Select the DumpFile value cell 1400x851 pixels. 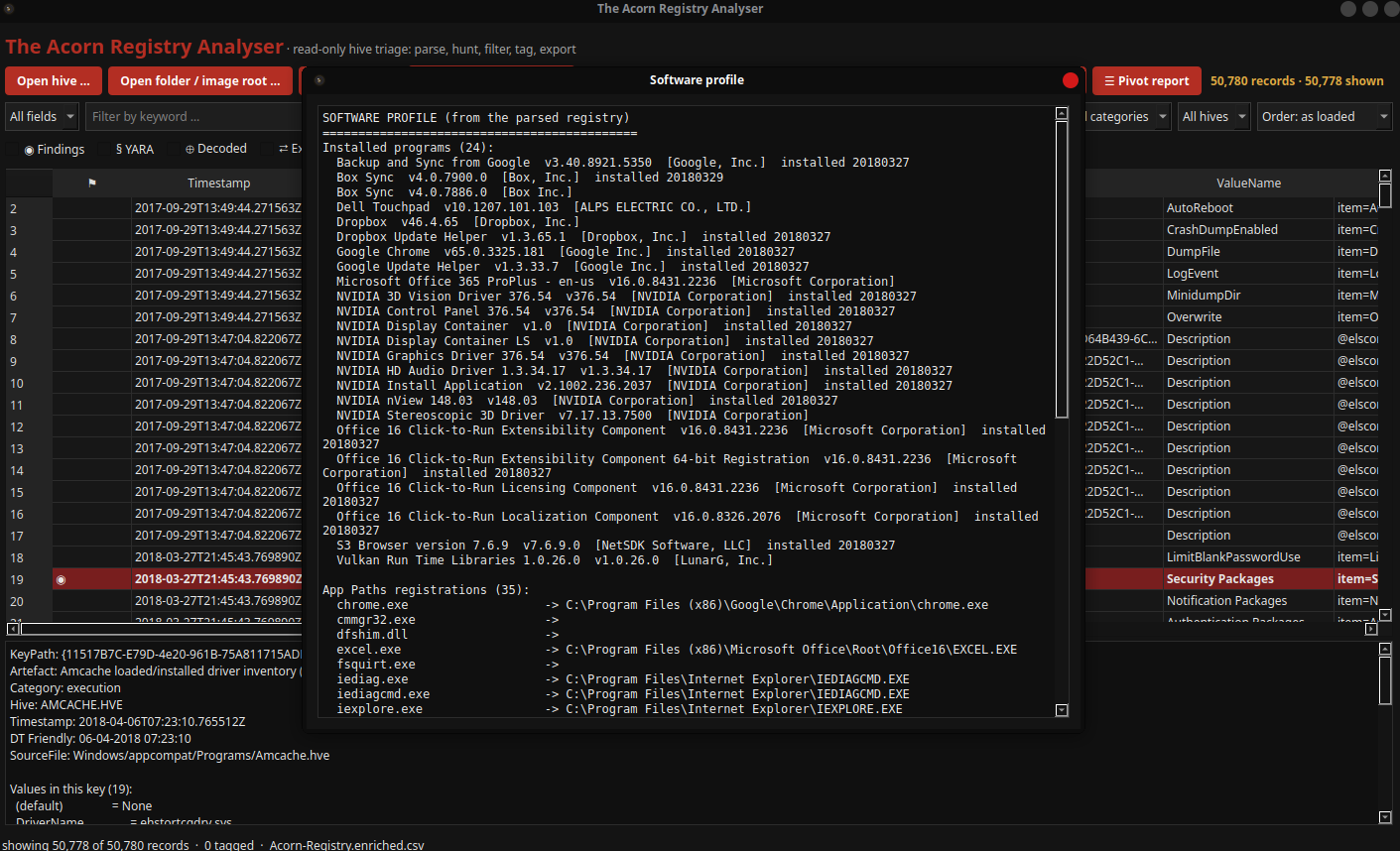[1248, 252]
